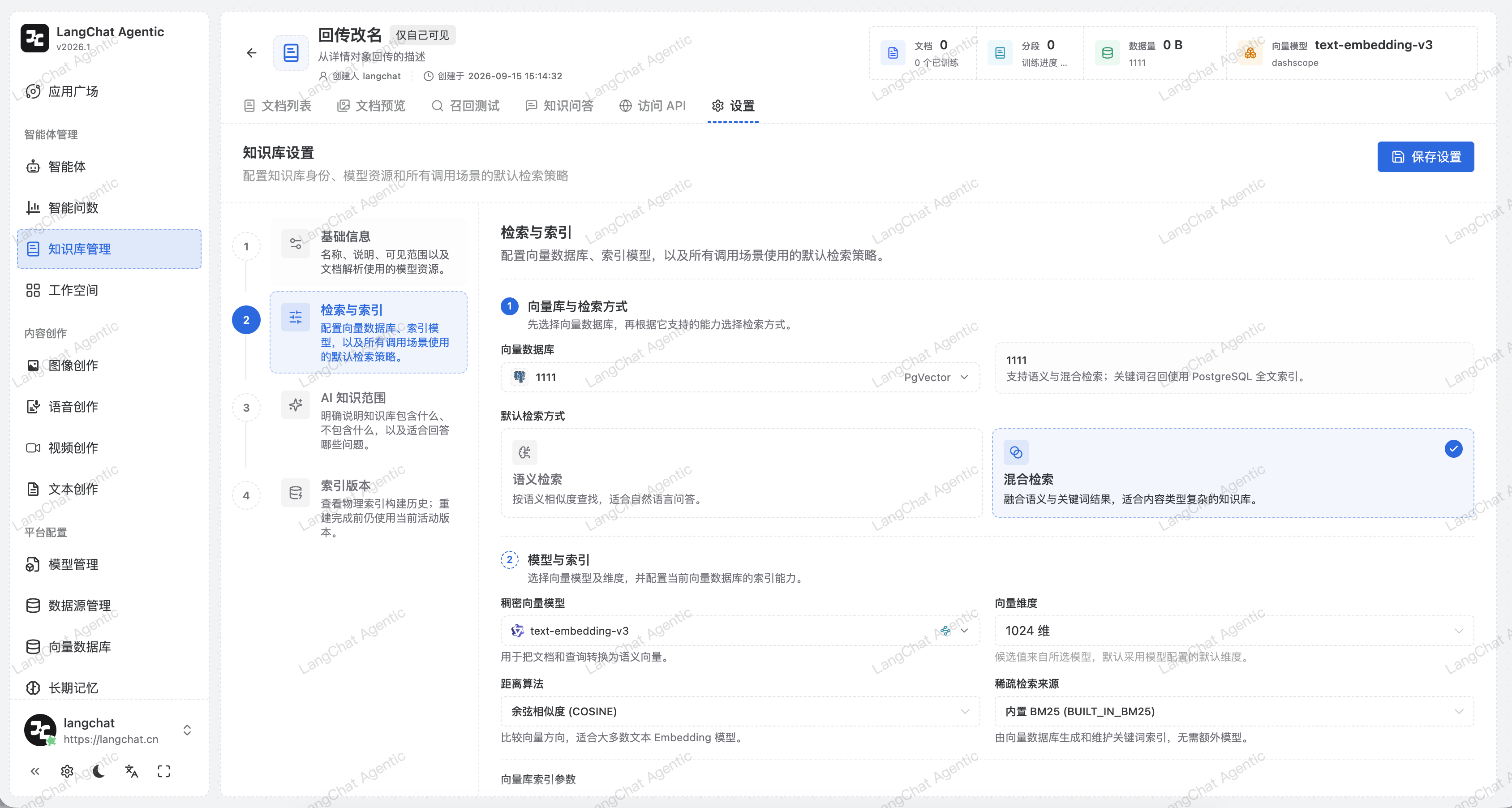Switch language with translate icon
This screenshot has height=808, width=1512.
point(132,771)
